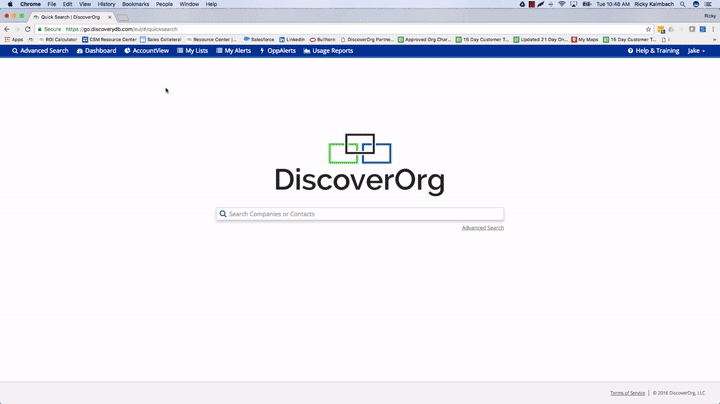The image size is (720, 404).
Task: Open Spotlight search in the menu bar
Action: coord(683,4)
